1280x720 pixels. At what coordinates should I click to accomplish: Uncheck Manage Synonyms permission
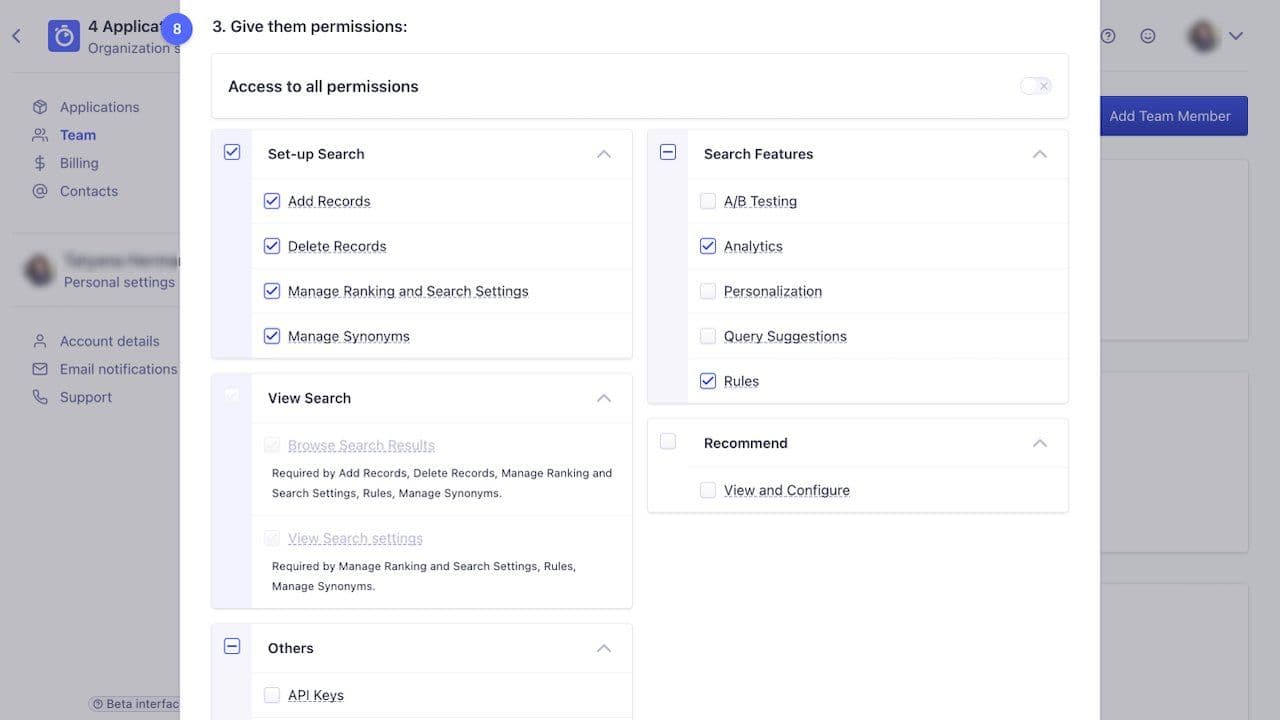coord(272,336)
